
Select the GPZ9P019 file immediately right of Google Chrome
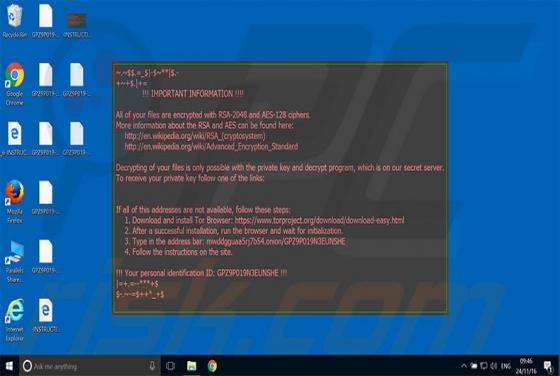click(45, 80)
